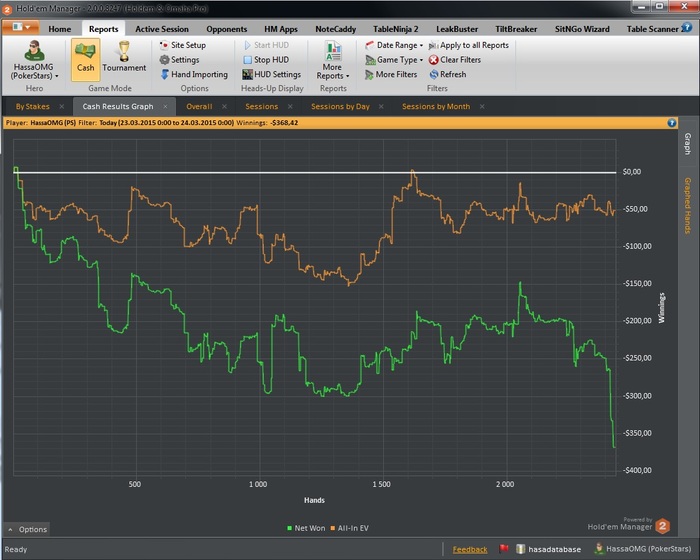Image resolution: width=700 pixels, height=560 pixels.
Task: Refresh the report
Action: 448,75
